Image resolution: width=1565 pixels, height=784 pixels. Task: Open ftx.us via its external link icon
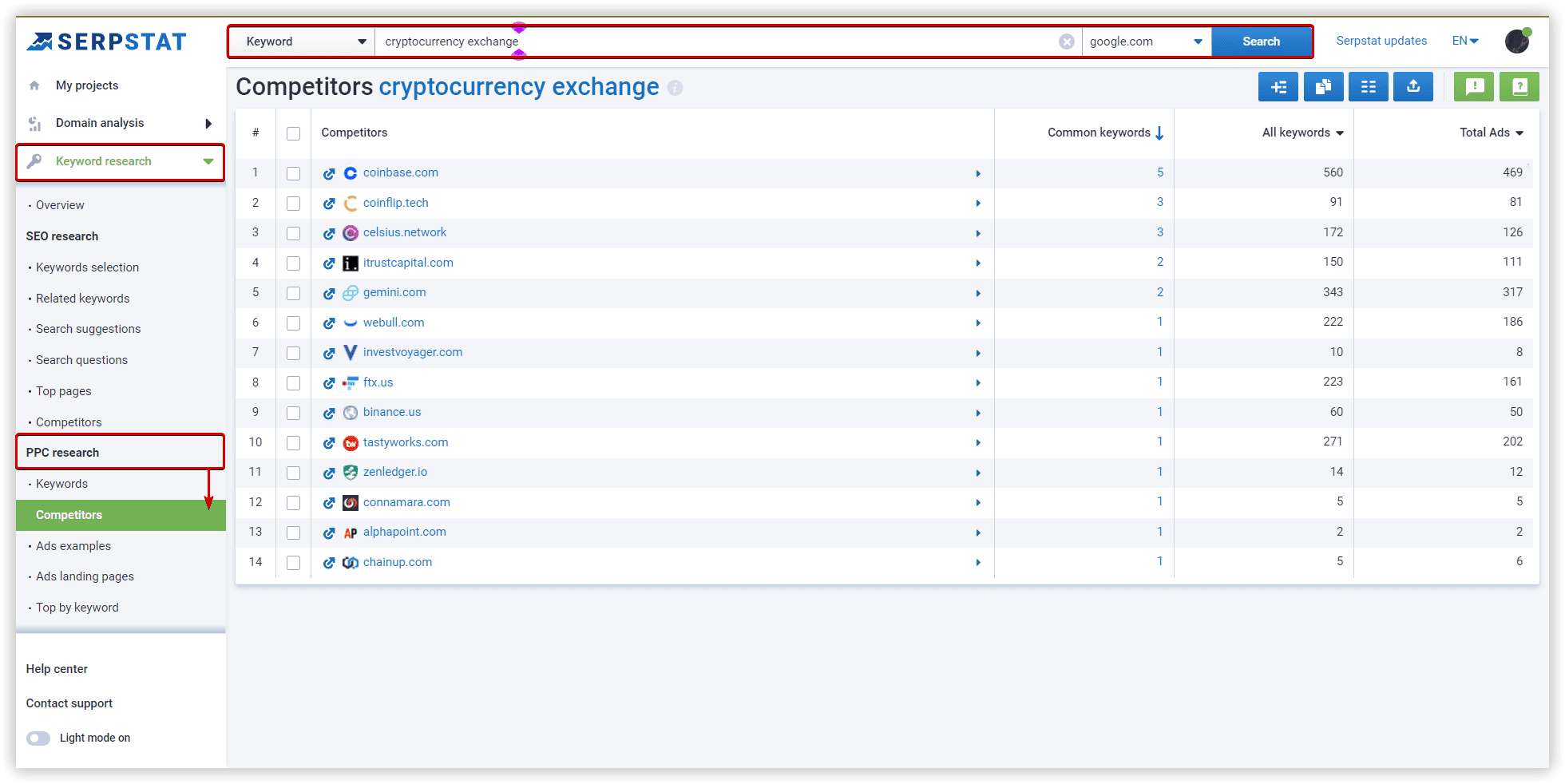[329, 383]
